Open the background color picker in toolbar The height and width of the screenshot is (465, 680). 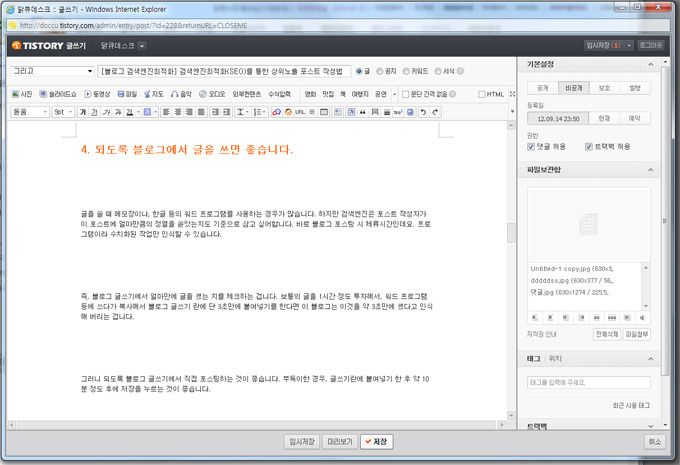click(x=149, y=112)
